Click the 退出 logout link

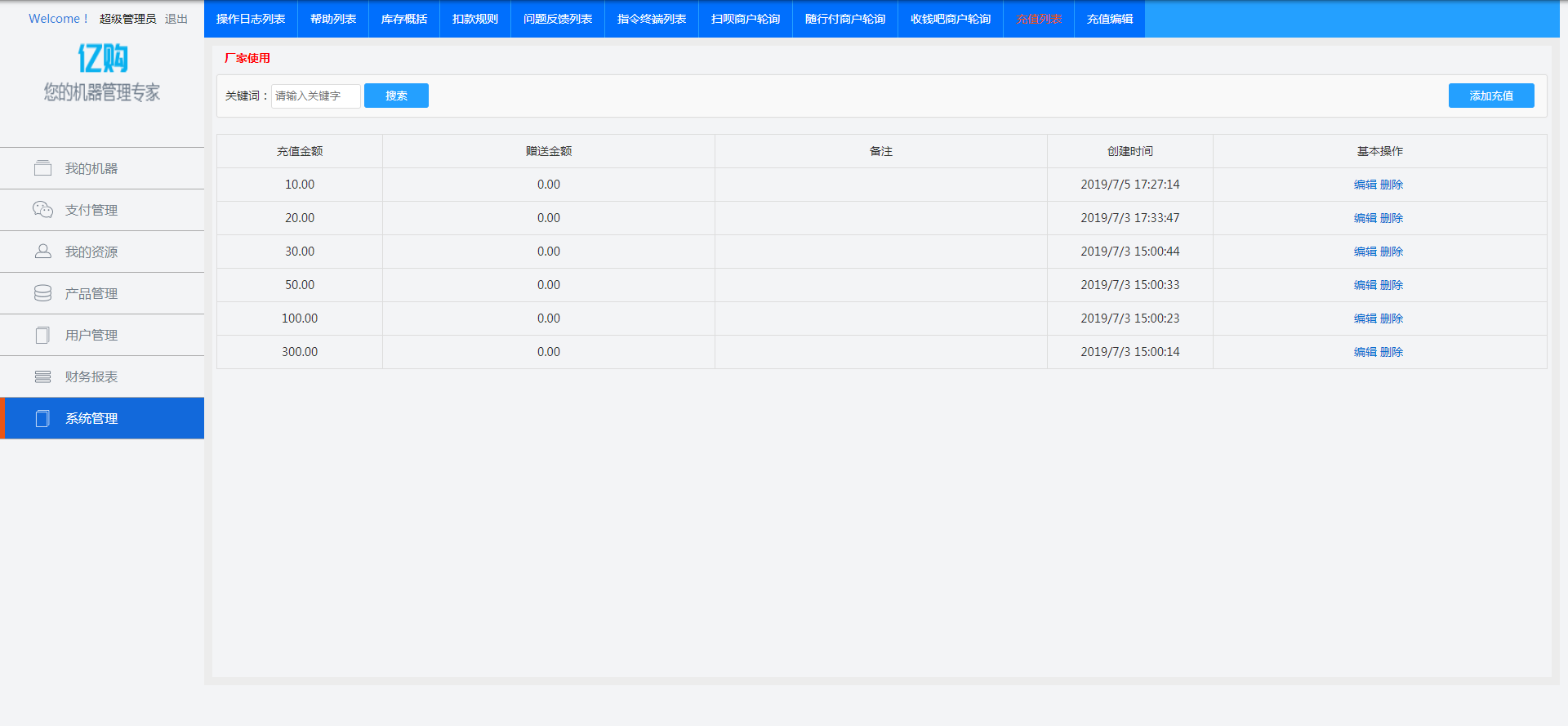tap(176, 19)
